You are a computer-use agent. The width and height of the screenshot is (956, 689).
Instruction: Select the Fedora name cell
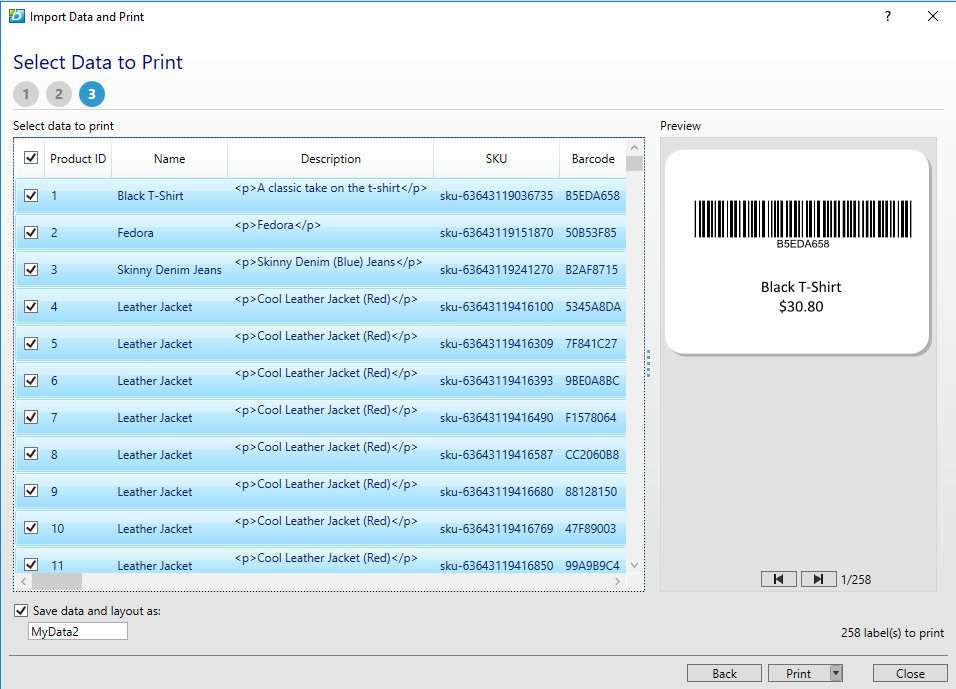click(135, 233)
